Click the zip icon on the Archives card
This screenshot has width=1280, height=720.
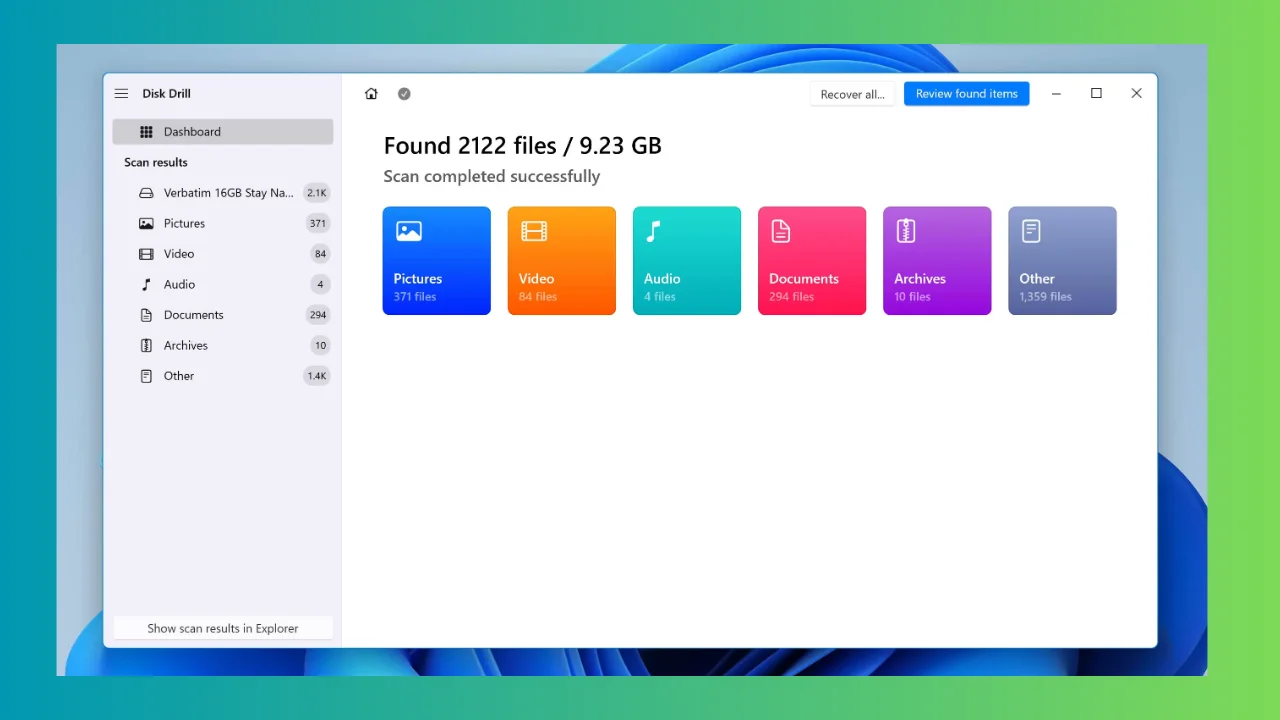point(906,231)
